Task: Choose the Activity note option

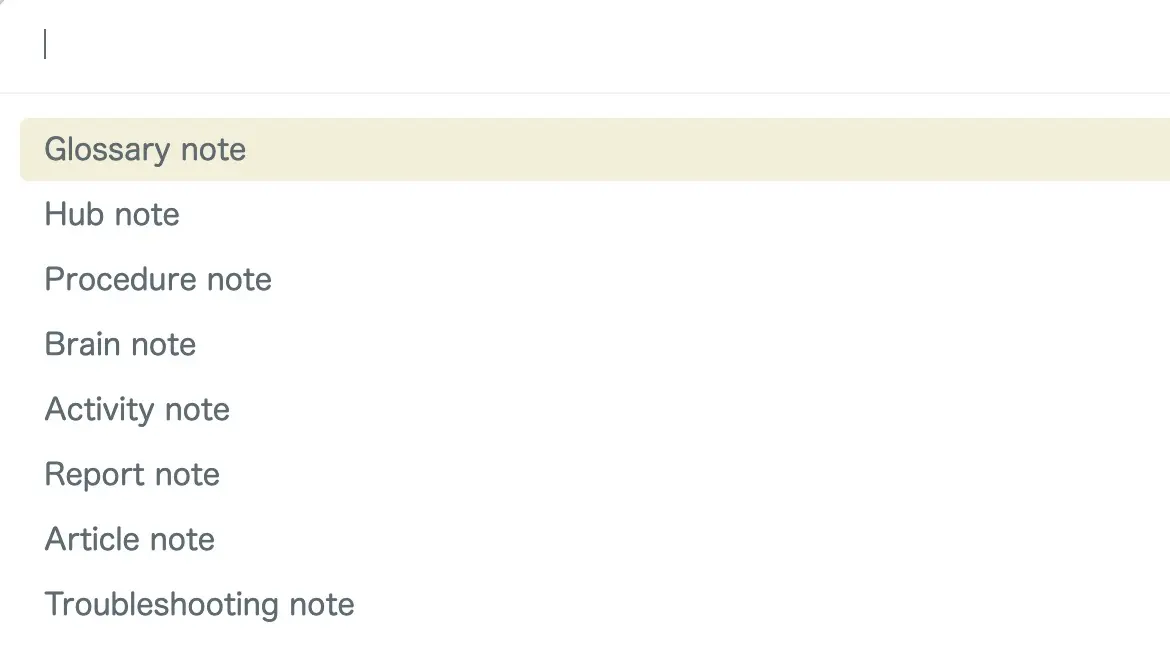Action: (137, 410)
